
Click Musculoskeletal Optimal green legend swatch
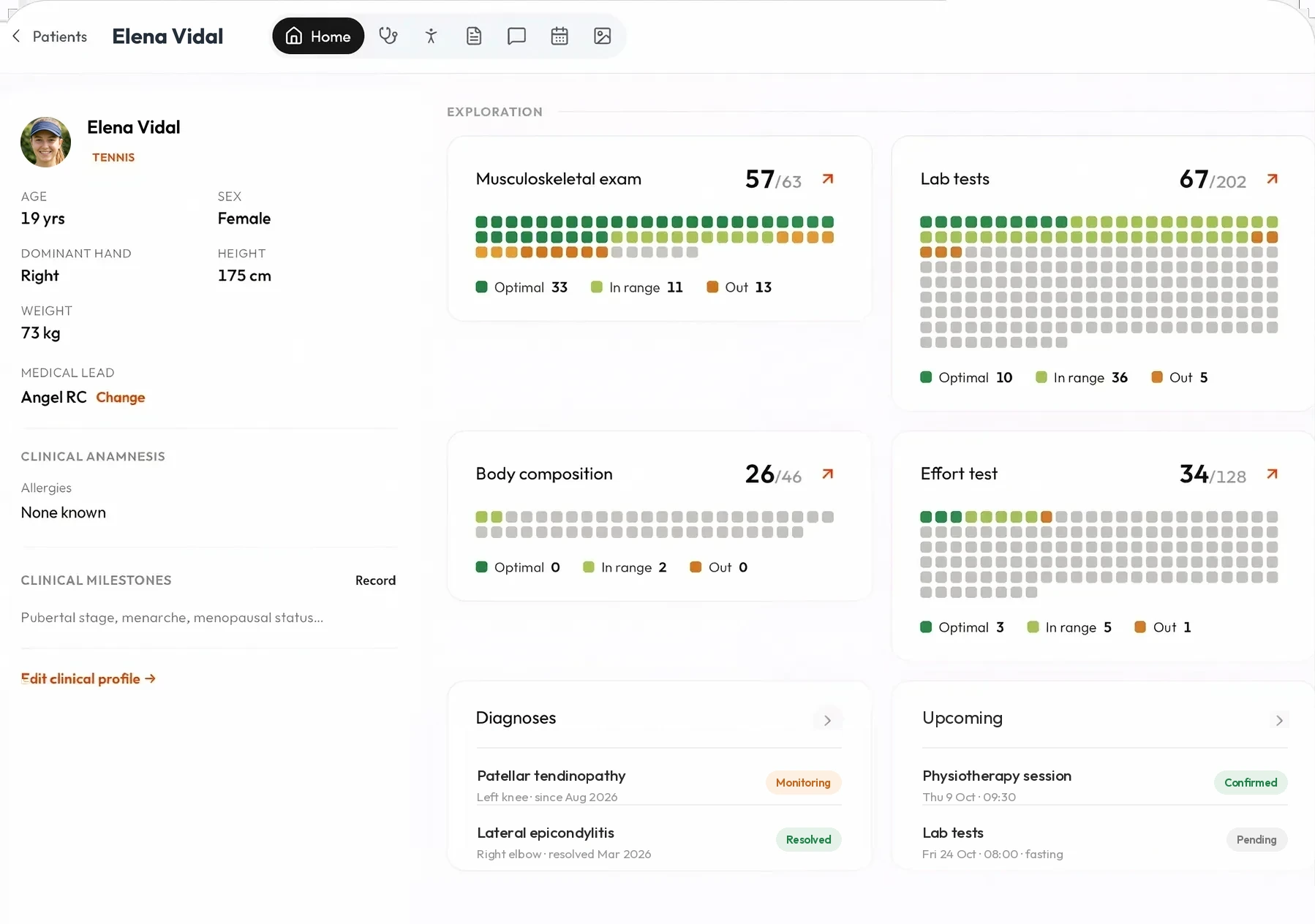tap(481, 287)
